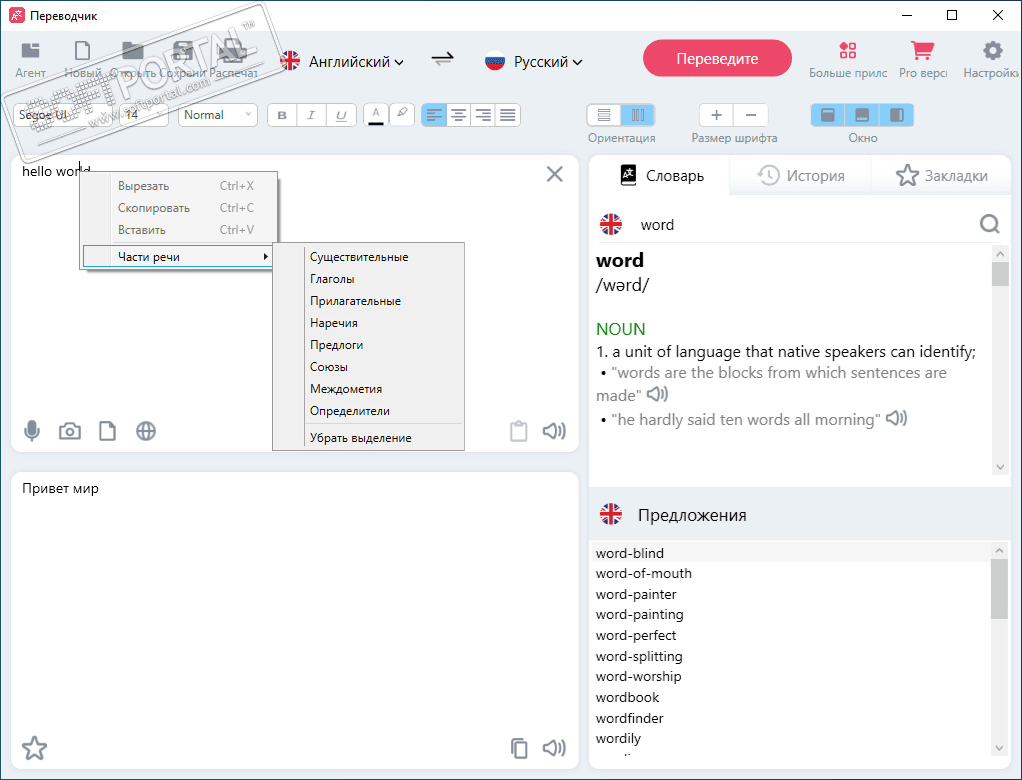
Task: Select the suggestion word-of-mouth
Action: (643, 573)
